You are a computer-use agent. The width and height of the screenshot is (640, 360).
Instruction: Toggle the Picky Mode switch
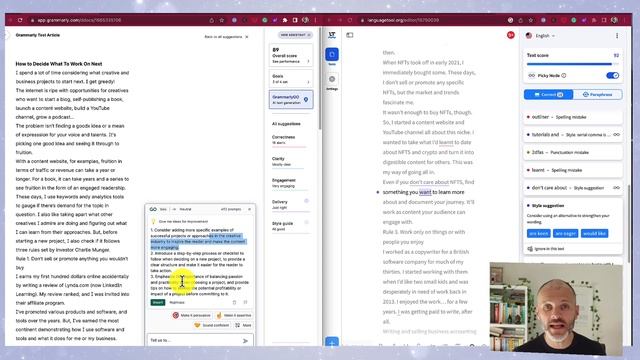pyautogui.click(x=612, y=76)
